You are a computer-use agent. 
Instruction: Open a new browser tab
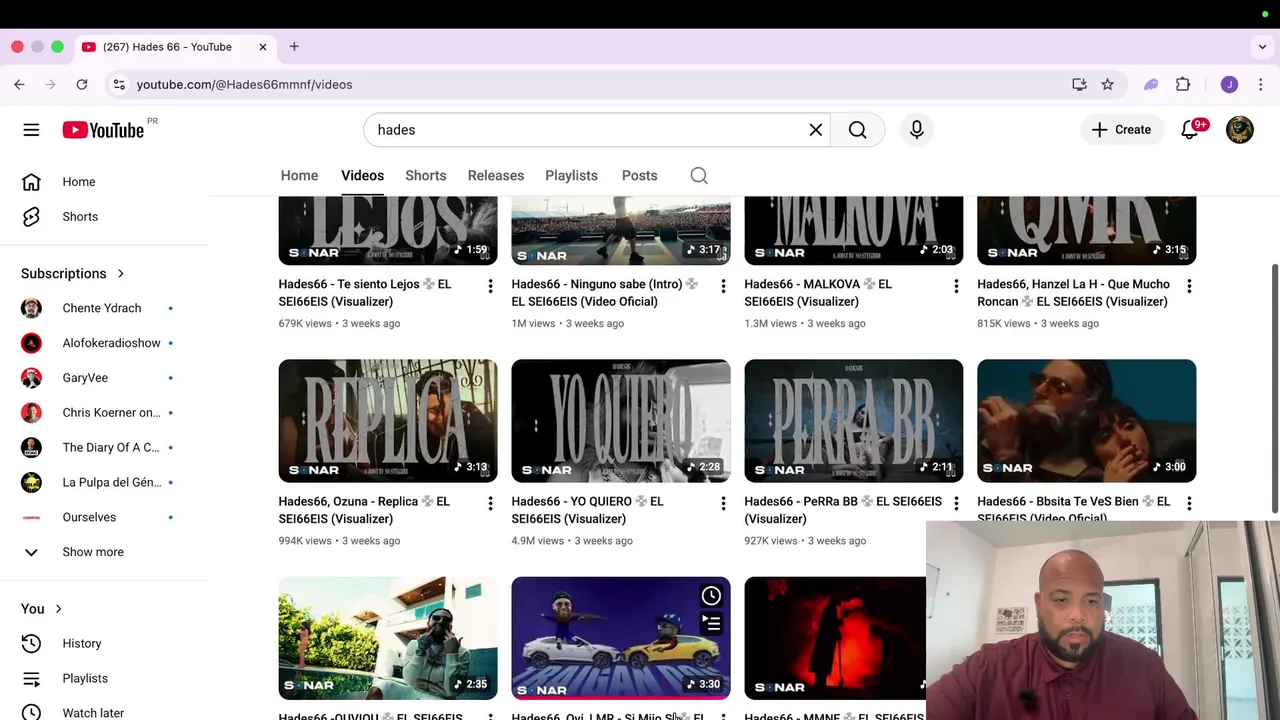294,47
